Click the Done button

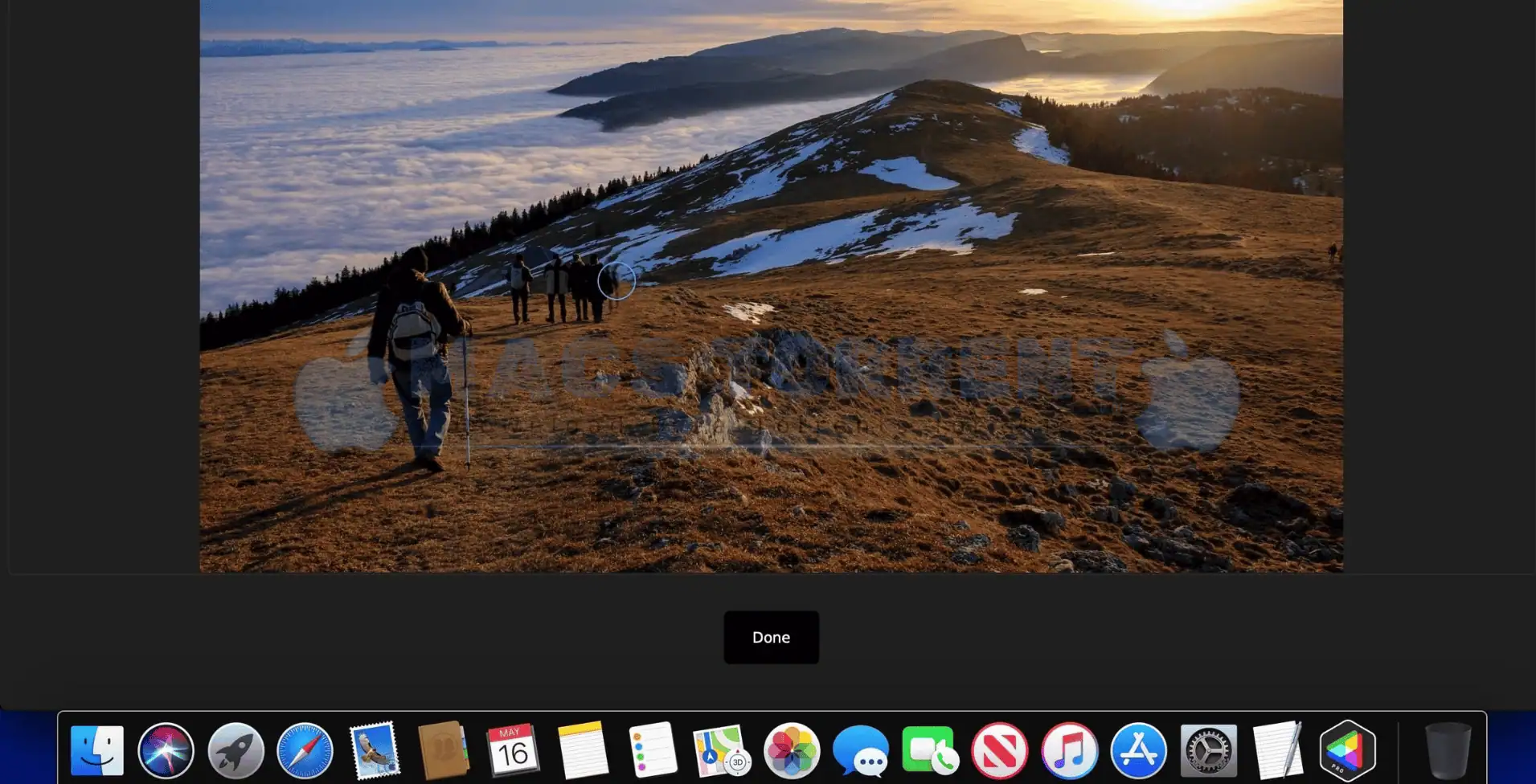coord(771,637)
